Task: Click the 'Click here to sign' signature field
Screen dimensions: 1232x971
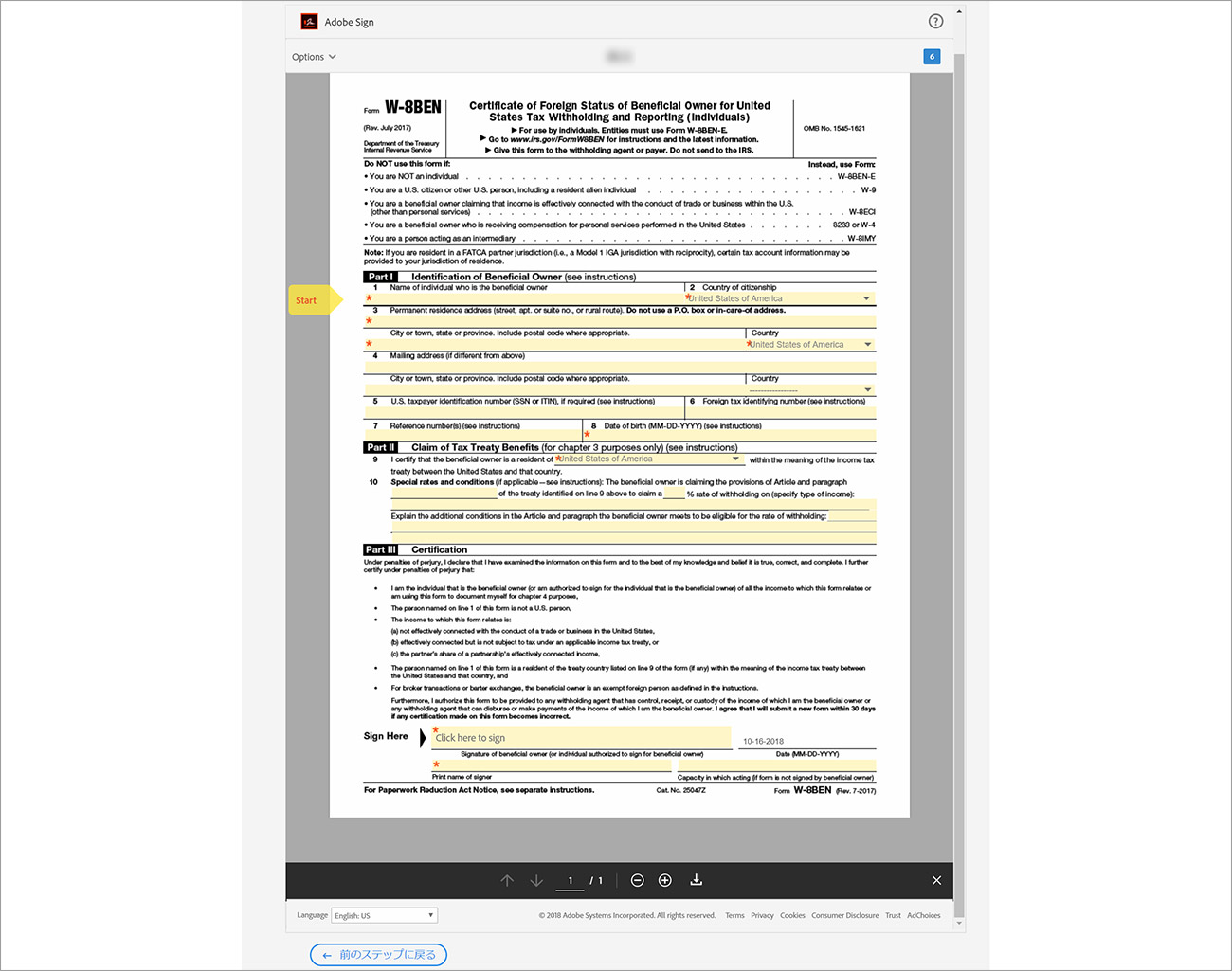Action: [x=581, y=738]
